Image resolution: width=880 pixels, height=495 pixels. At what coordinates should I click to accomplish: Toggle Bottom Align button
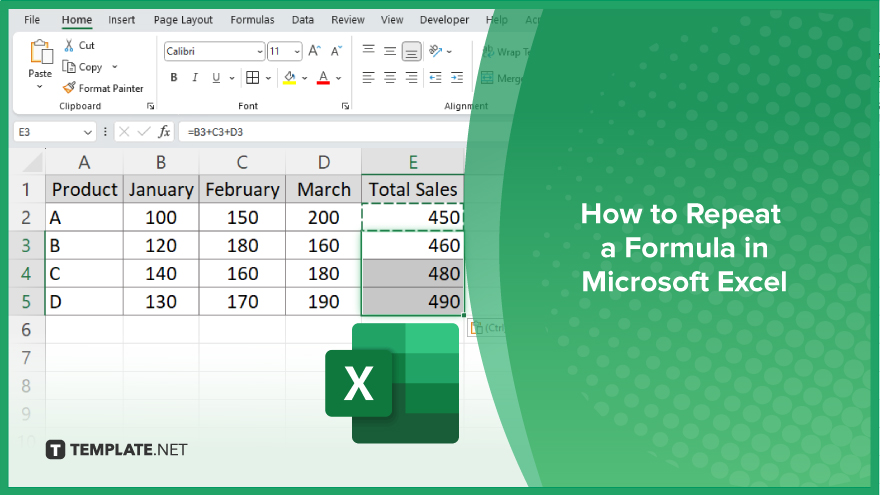pos(411,52)
